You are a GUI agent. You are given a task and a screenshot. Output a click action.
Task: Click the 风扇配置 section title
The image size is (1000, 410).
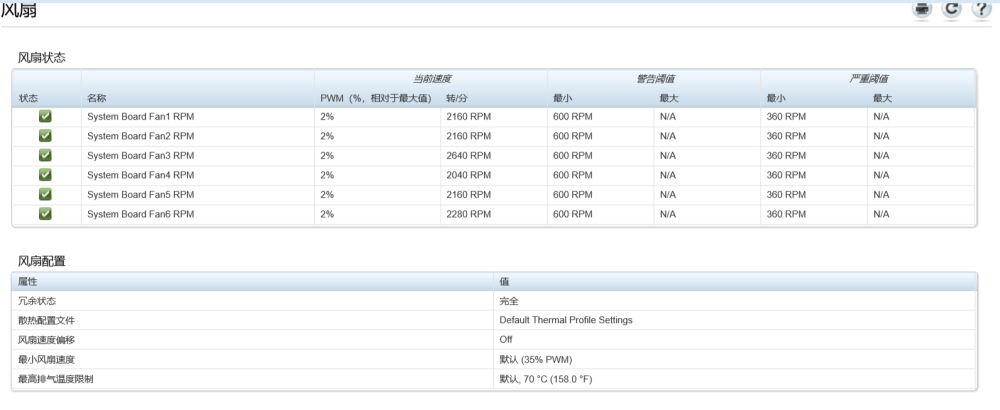(41, 261)
